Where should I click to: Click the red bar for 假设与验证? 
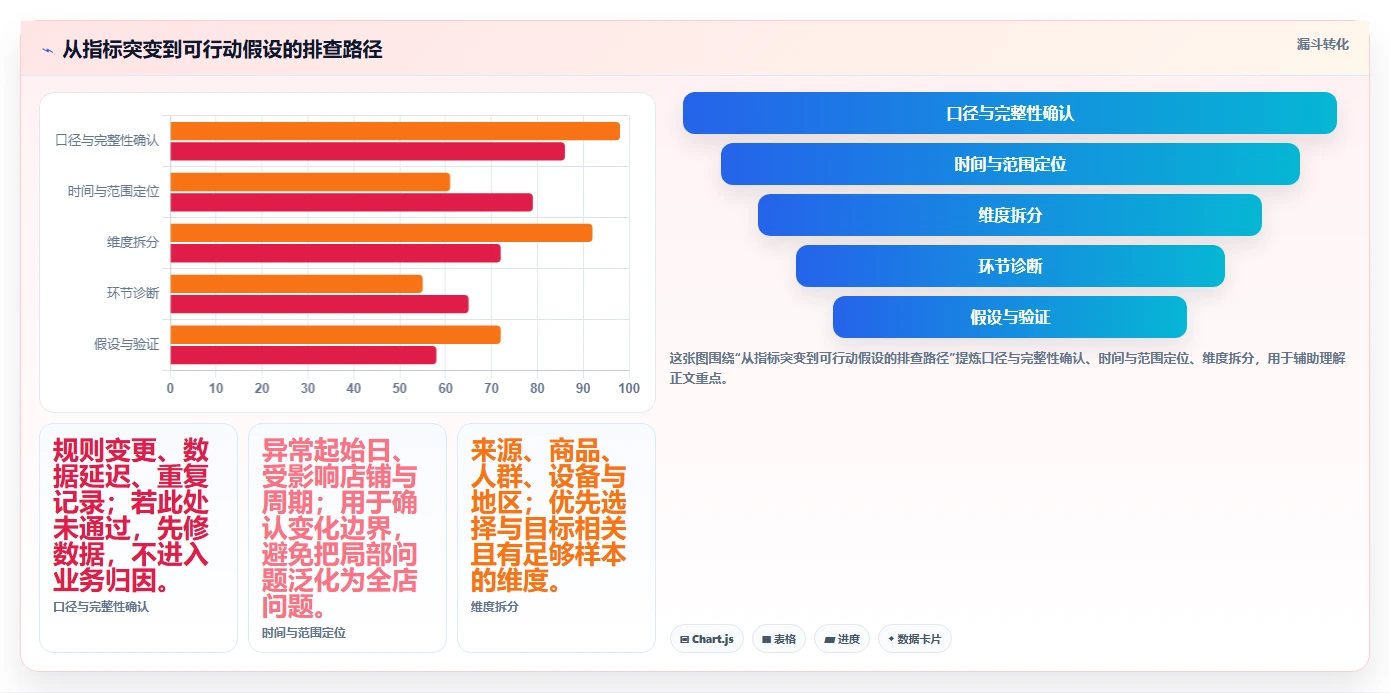[304, 356]
